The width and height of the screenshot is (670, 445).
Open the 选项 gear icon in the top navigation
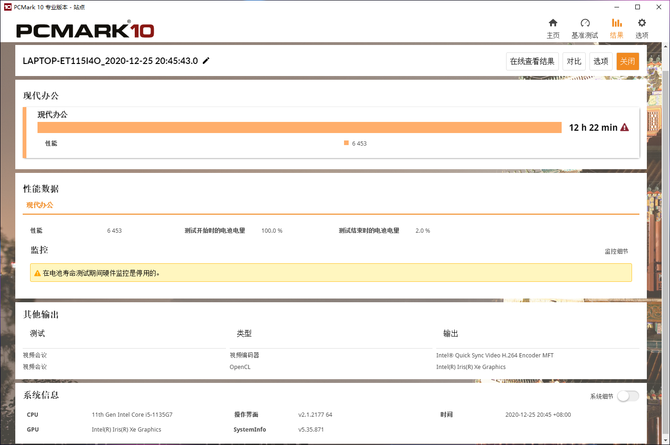point(642,23)
